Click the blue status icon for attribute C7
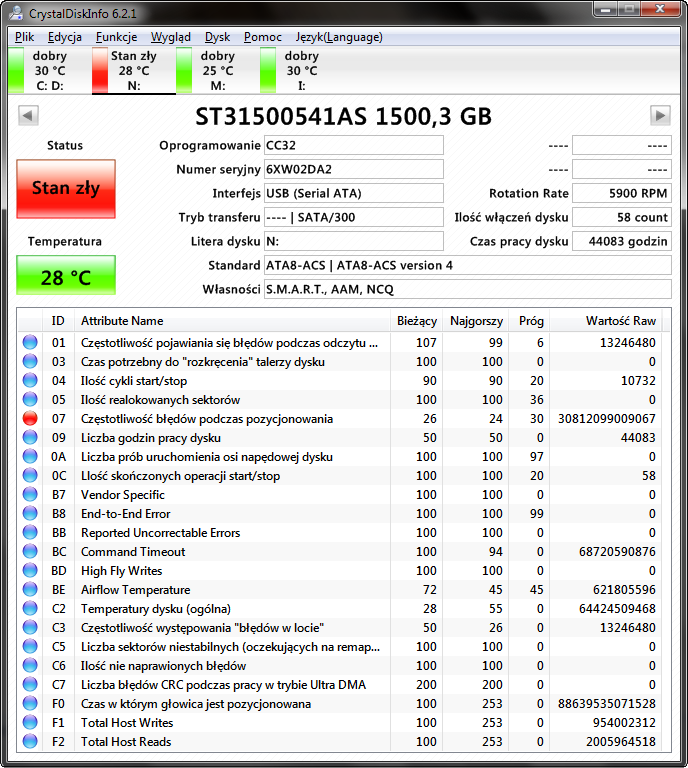The image size is (688, 768). click(30, 685)
